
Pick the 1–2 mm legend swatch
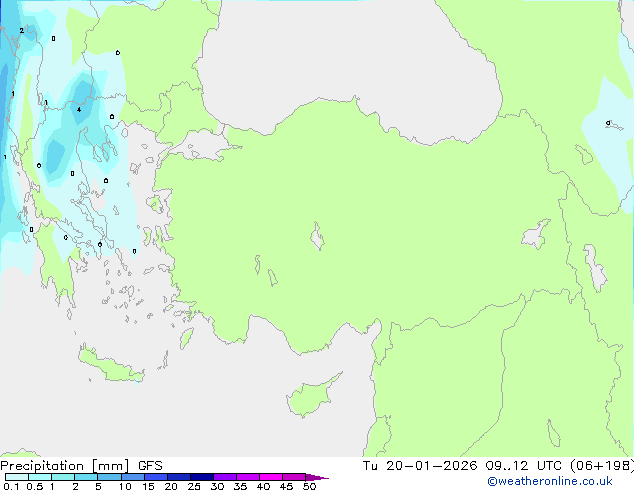coord(63,477)
